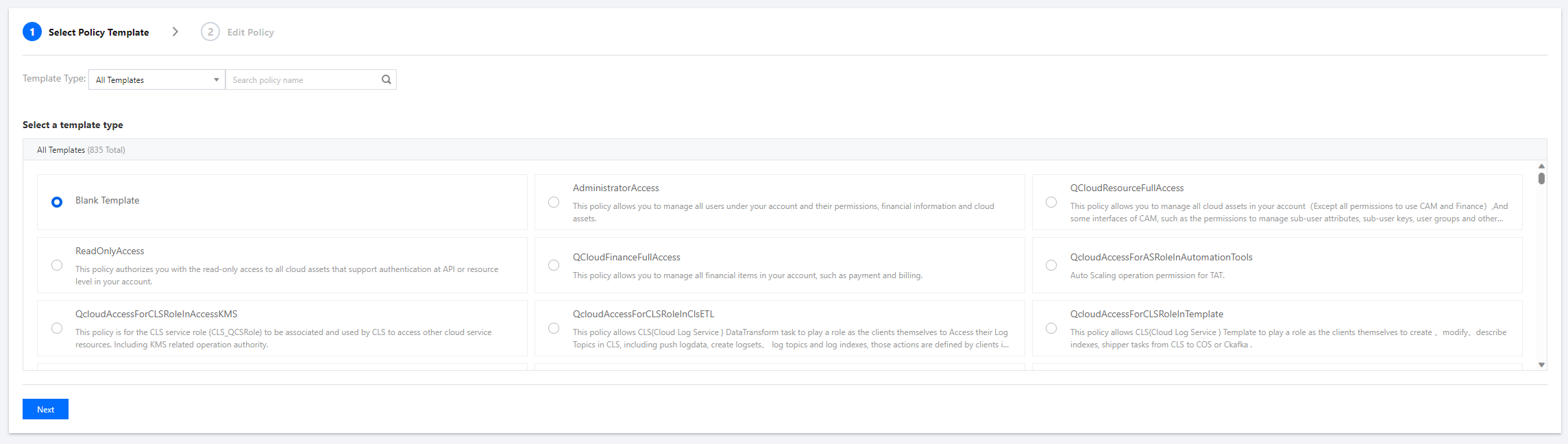This screenshot has width=1568, height=444.
Task: Click the QcloudAccessForCLSRoleInTemplate policy title
Action: coord(1147,314)
